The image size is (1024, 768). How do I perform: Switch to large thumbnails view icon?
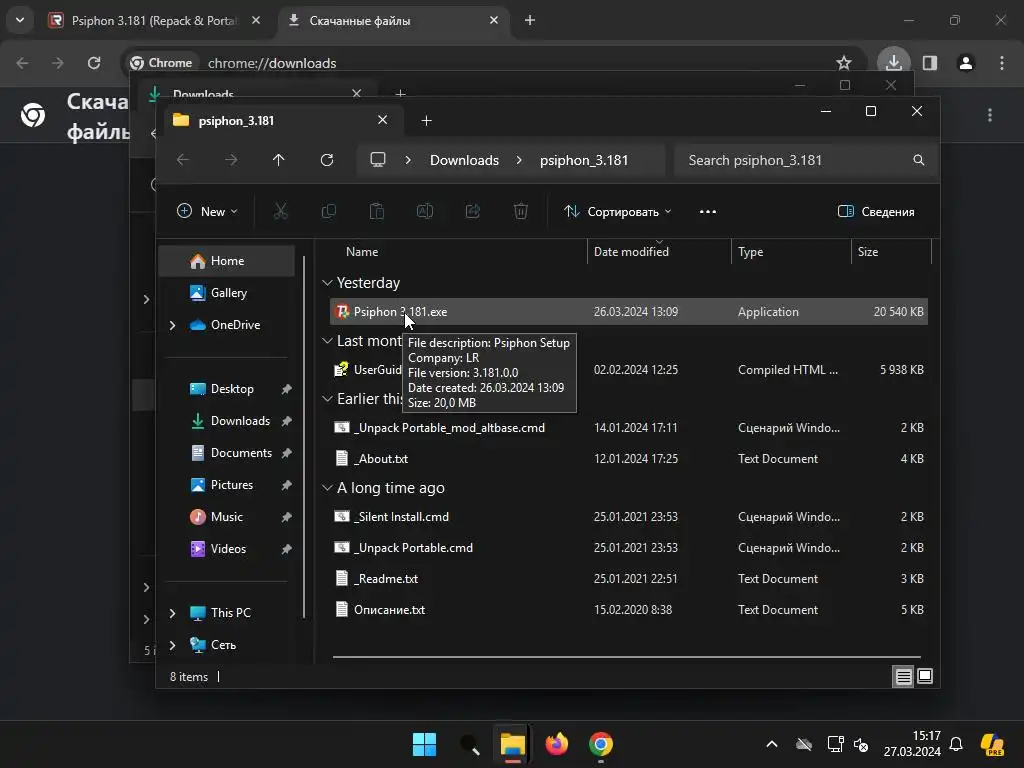(x=925, y=677)
